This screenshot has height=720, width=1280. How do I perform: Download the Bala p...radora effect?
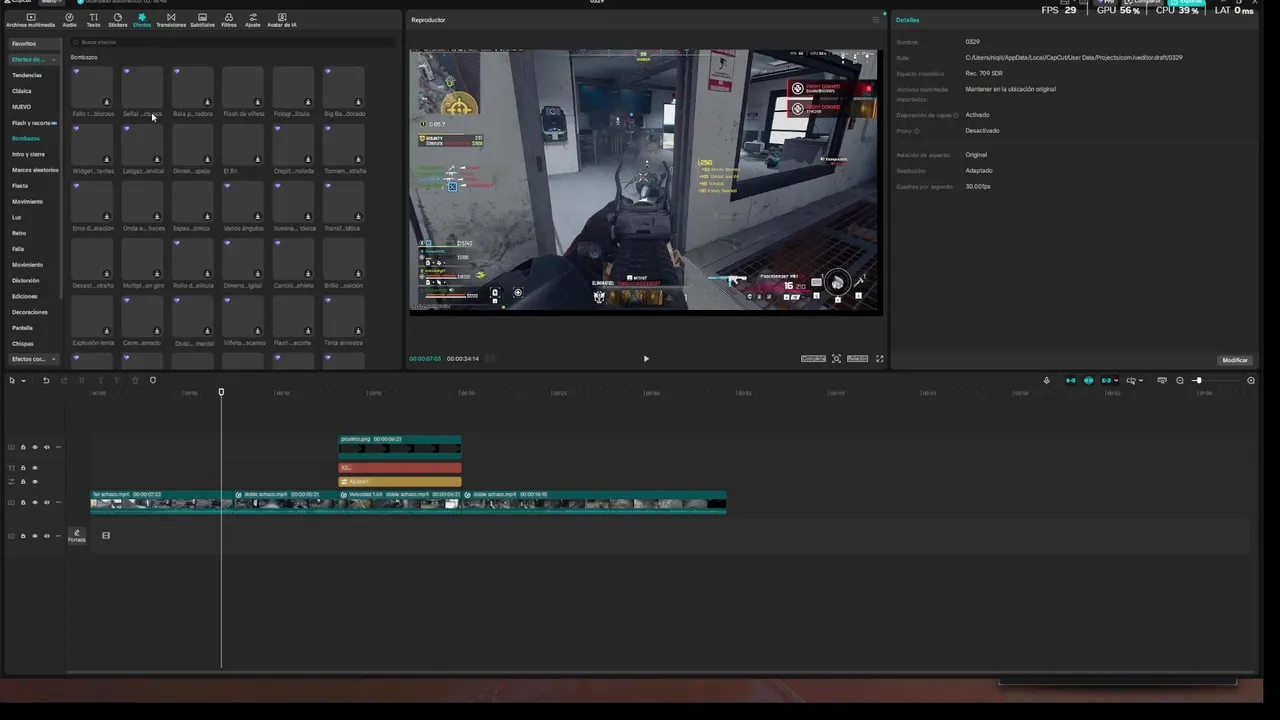(207, 102)
